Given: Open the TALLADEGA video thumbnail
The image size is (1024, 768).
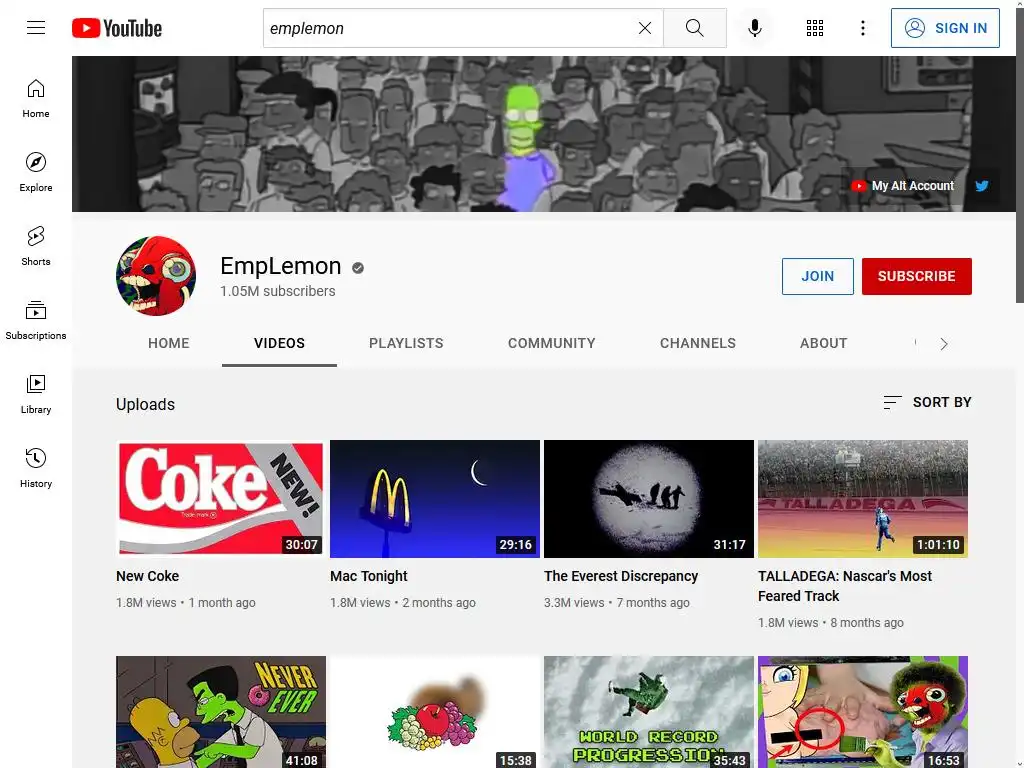Looking at the screenshot, I should pyautogui.click(x=863, y=499).
